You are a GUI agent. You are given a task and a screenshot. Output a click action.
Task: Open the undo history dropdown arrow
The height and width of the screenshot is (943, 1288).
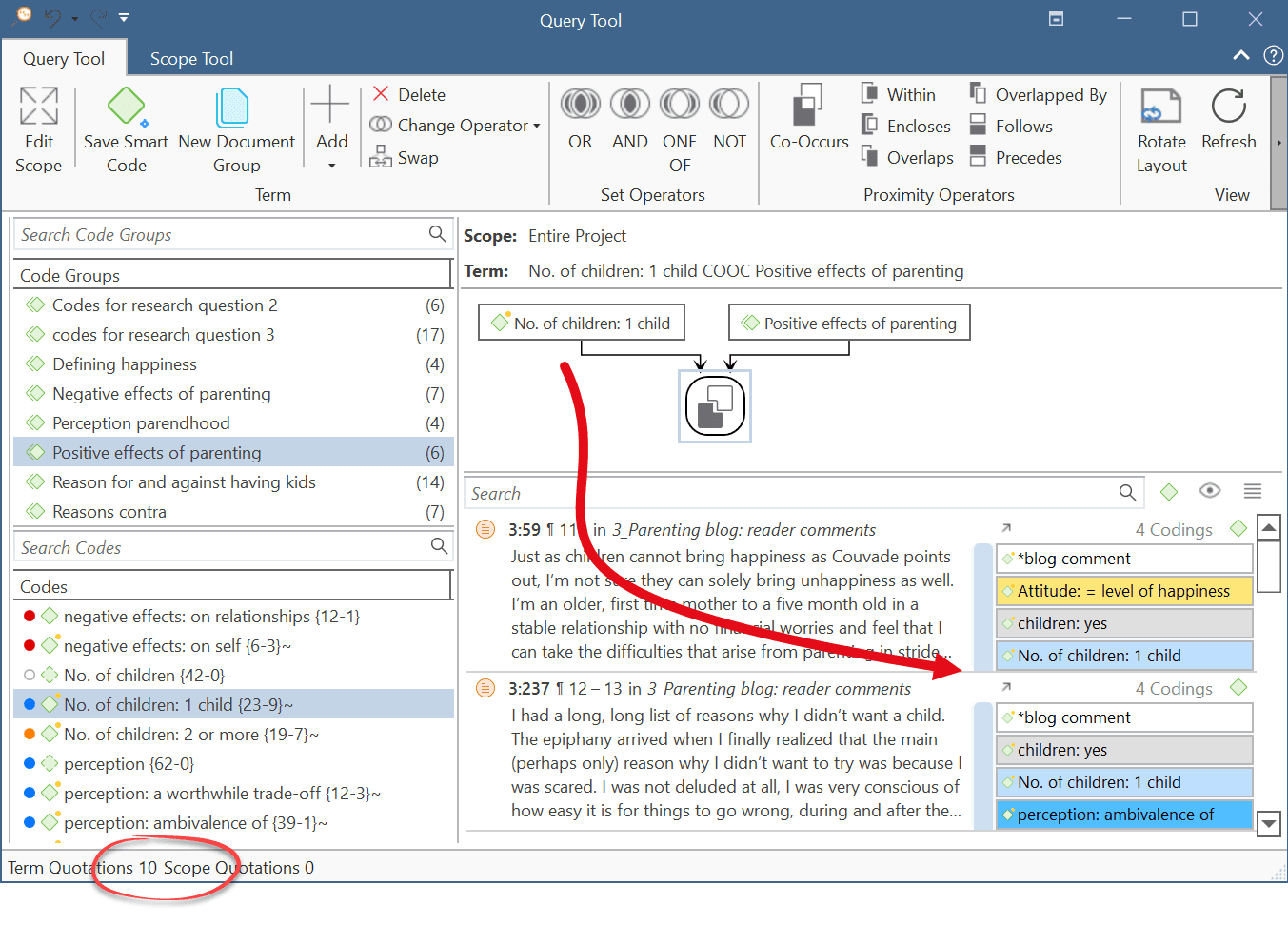click(74, 19)
